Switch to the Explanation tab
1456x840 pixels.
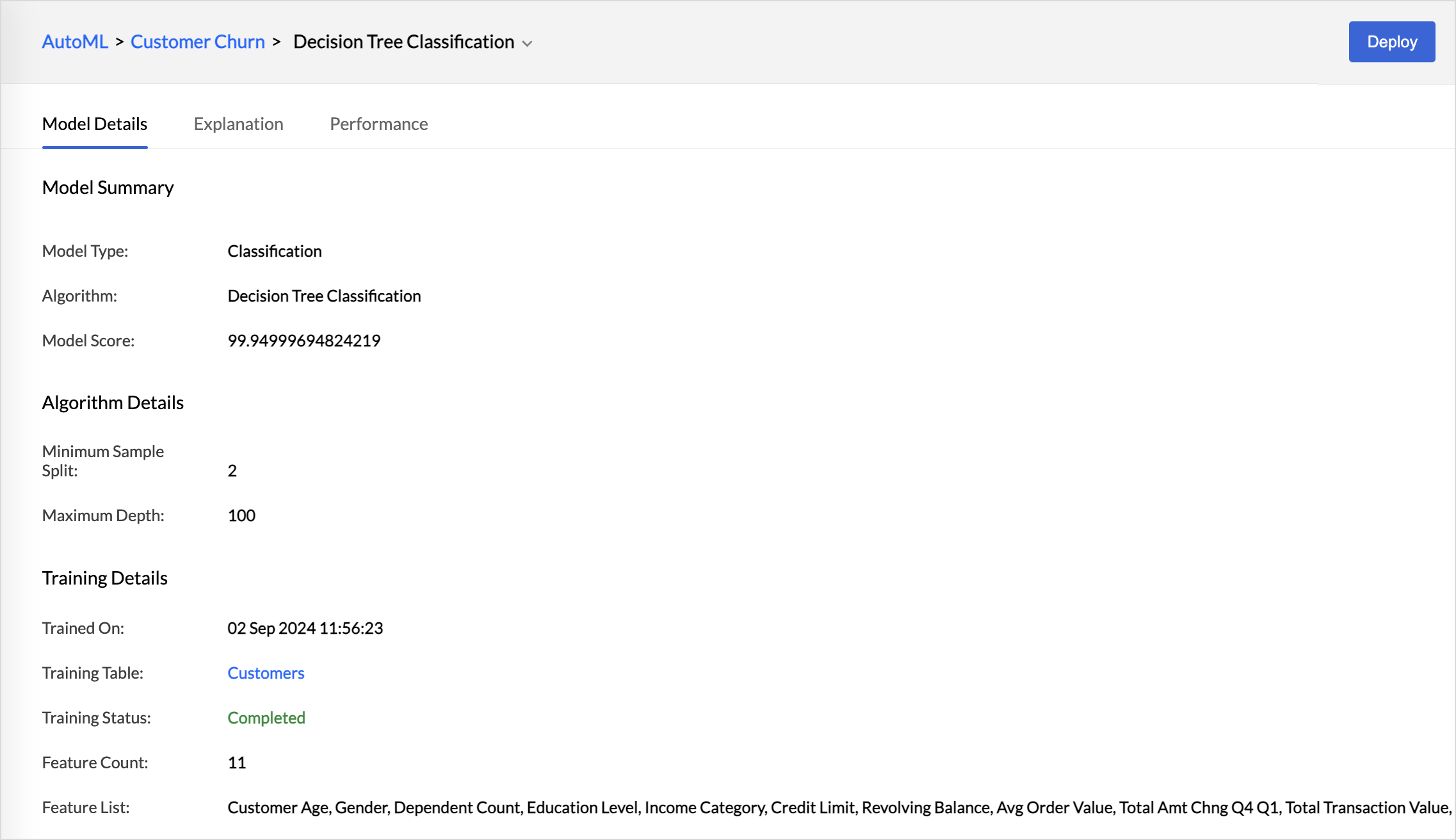click(239, 124)
